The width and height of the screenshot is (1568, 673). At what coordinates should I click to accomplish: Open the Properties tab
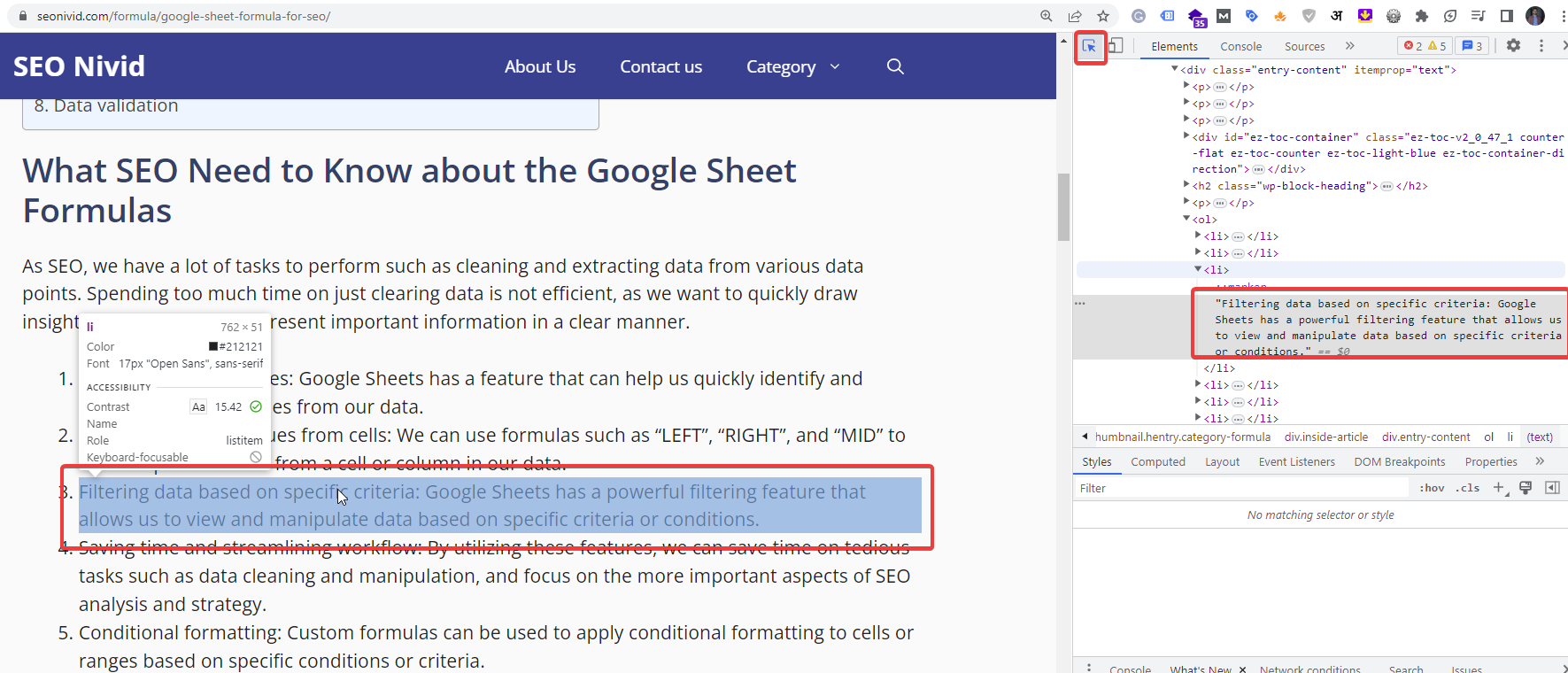click(1491, 461)
